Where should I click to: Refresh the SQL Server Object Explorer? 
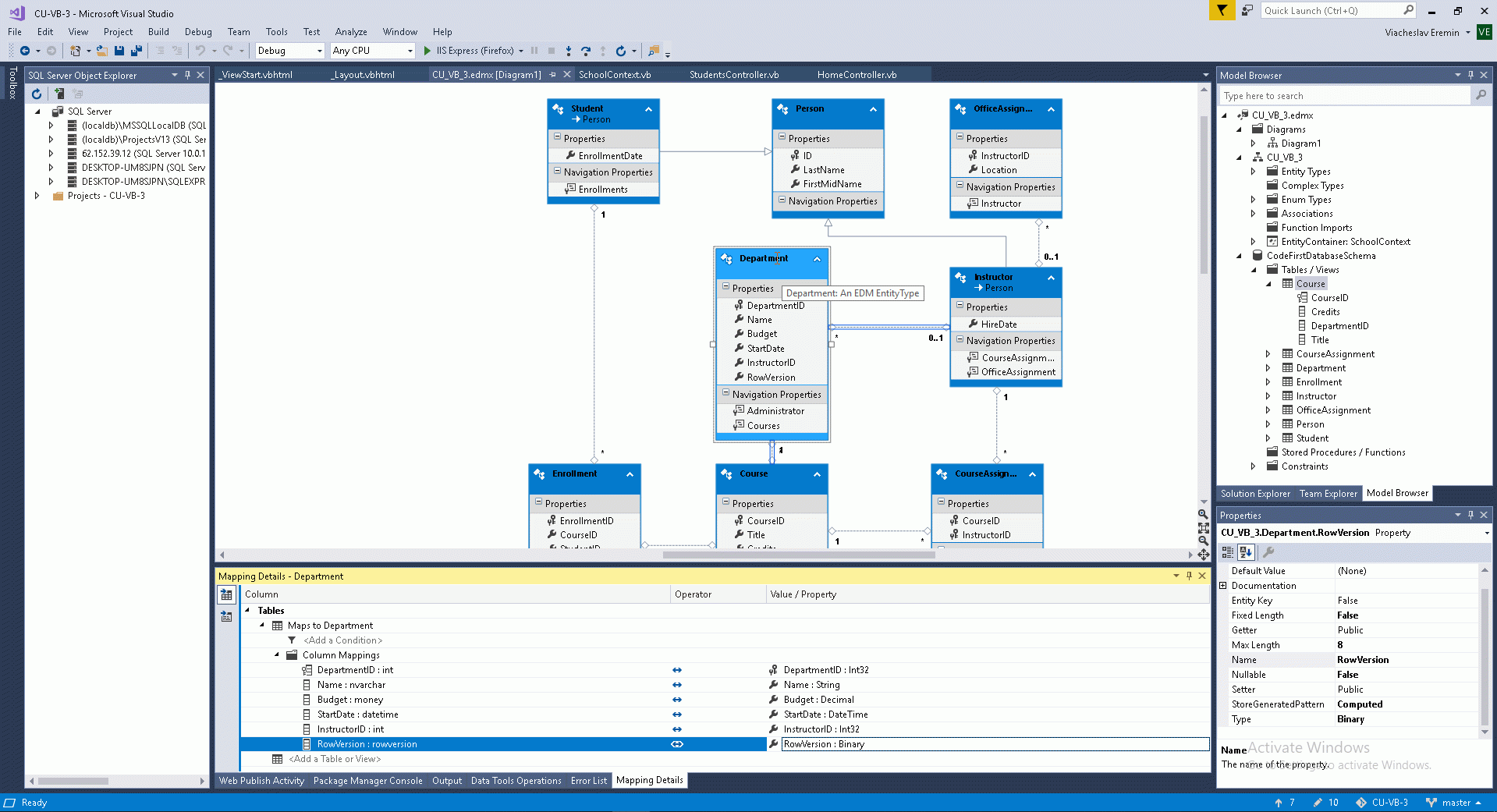(37, 94)
